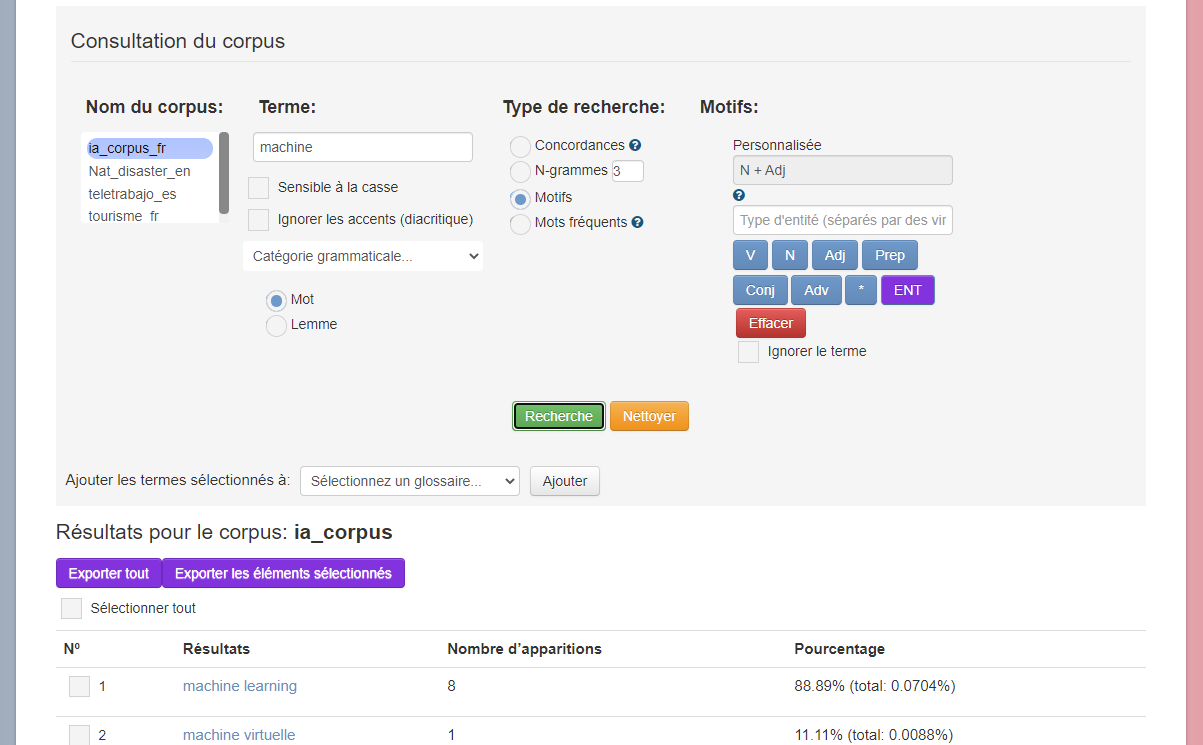This screenshot has height=745, width=1203.
Task: Insert the Adj pattern tag
Action: (834, 255)
